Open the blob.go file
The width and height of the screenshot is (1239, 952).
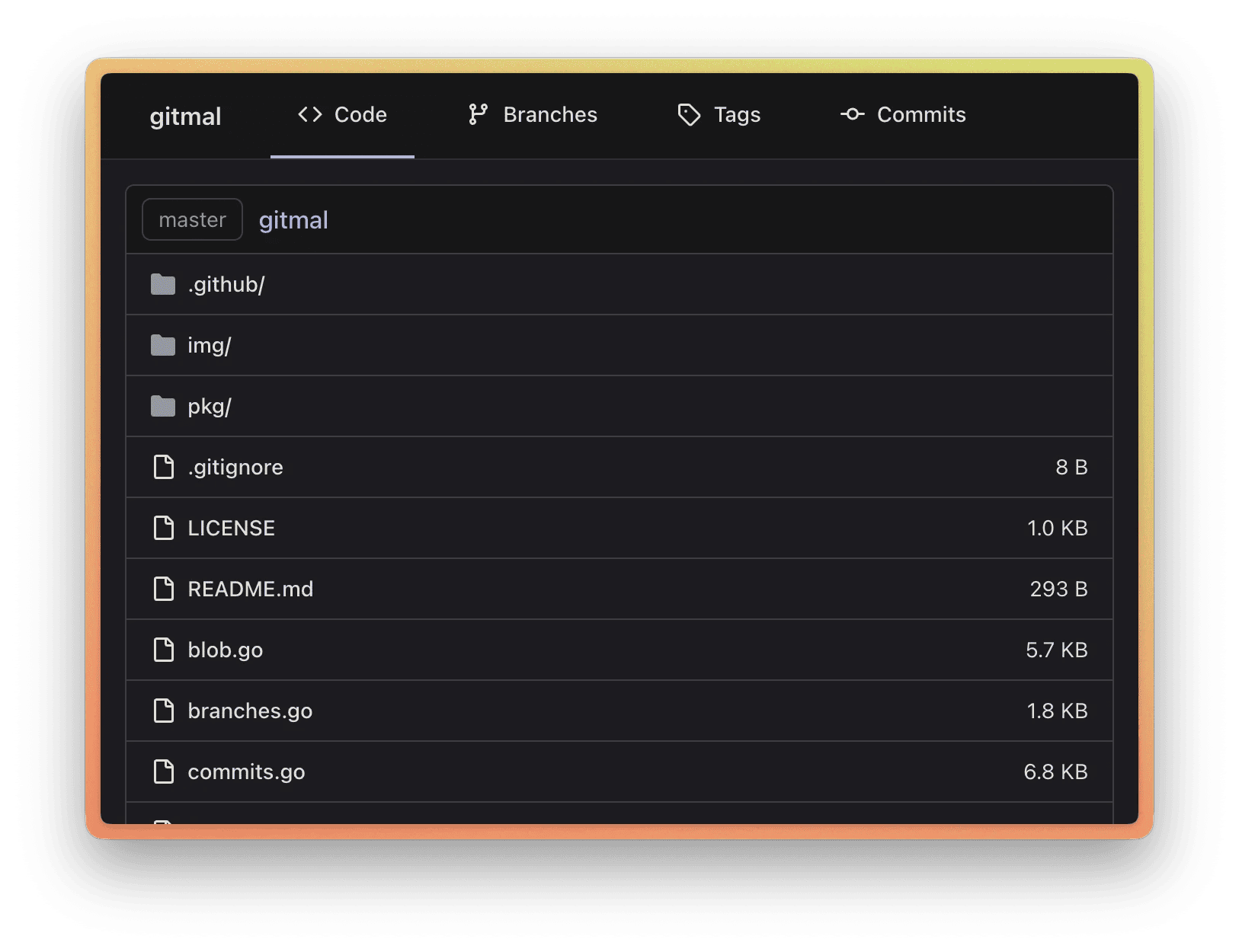(226, 650)
